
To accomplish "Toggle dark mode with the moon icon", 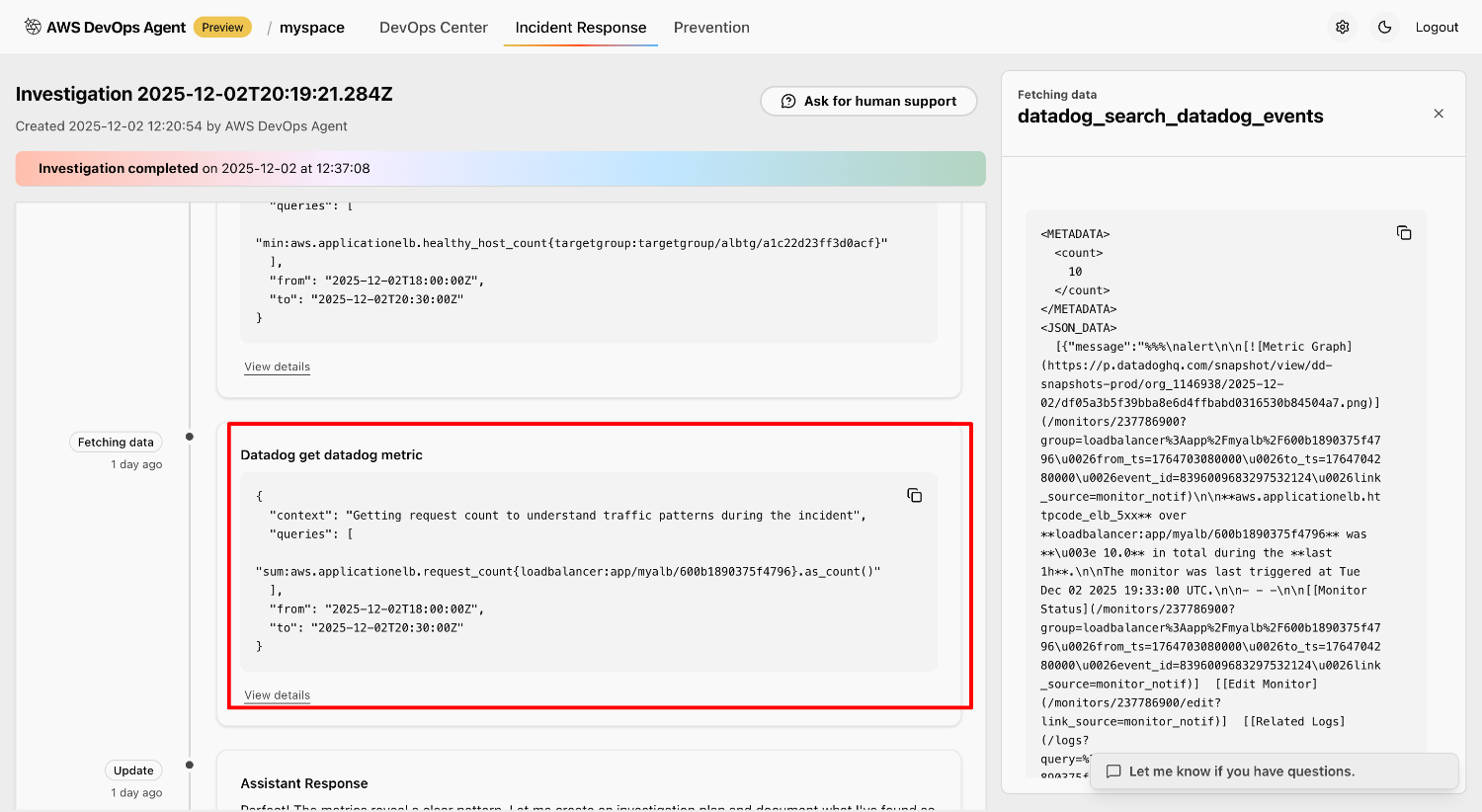I will click(1385, 28).
